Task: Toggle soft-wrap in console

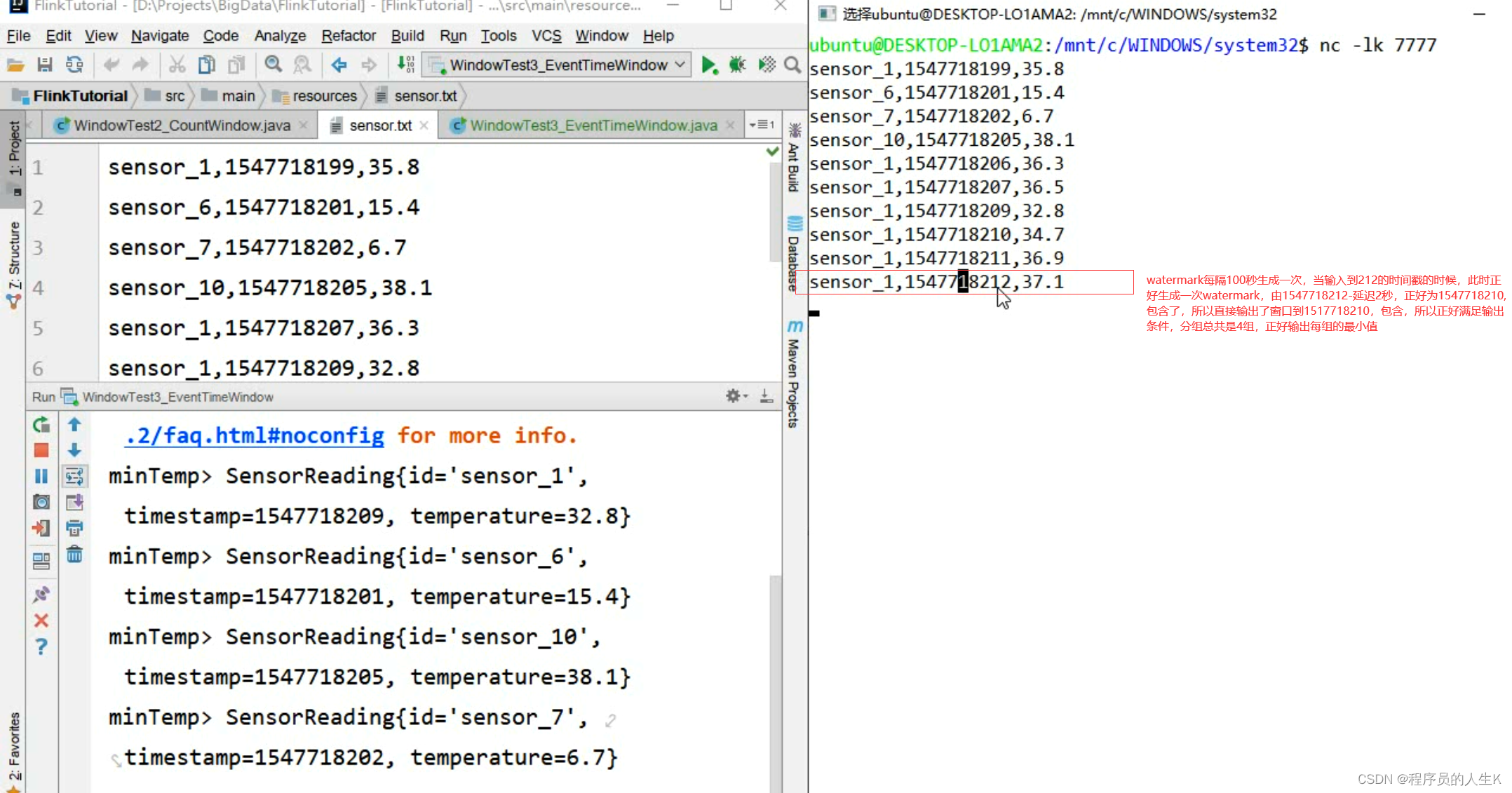Action: pyautogui.click(x=74, y=477)
